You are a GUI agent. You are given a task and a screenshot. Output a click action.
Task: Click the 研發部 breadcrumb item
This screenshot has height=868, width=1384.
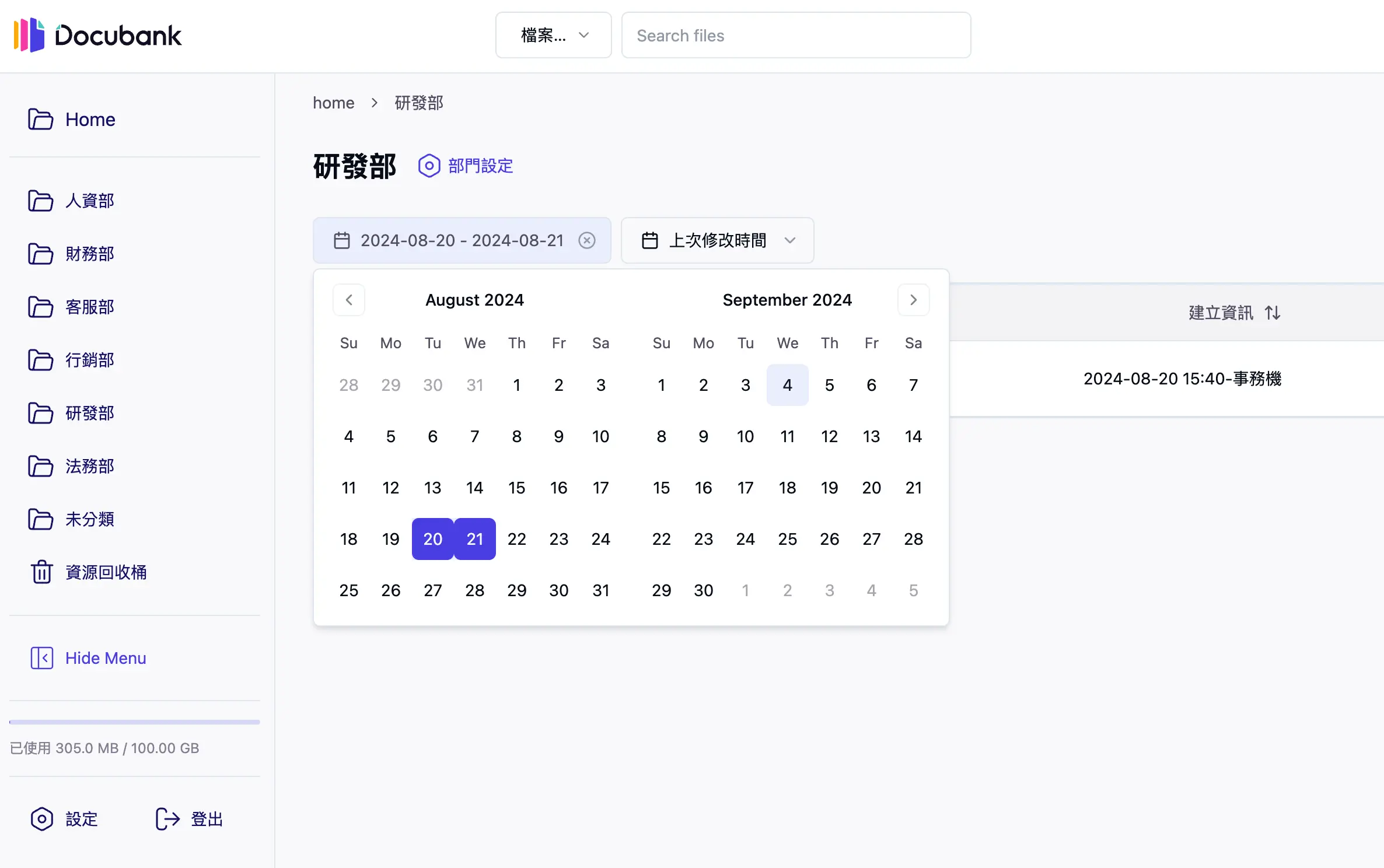(x=418, y=103)
